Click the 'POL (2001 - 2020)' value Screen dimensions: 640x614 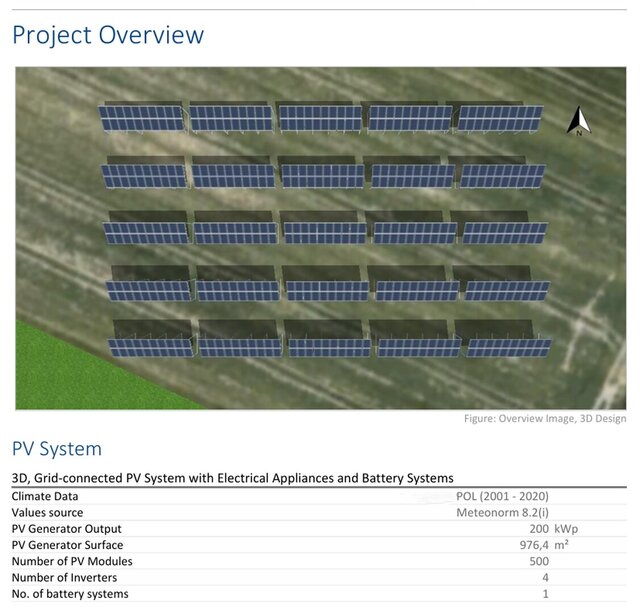502,496
